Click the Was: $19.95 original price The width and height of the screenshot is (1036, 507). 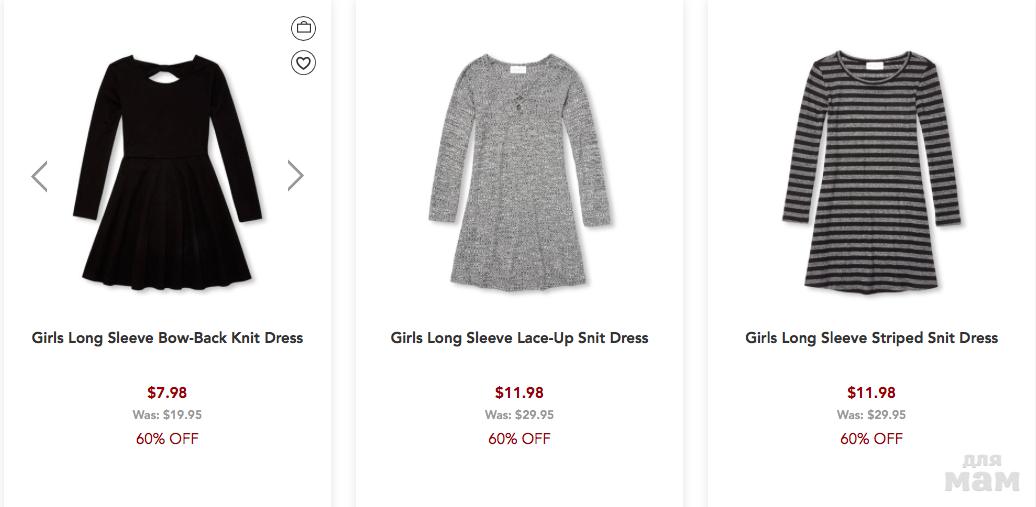point(167,415)
